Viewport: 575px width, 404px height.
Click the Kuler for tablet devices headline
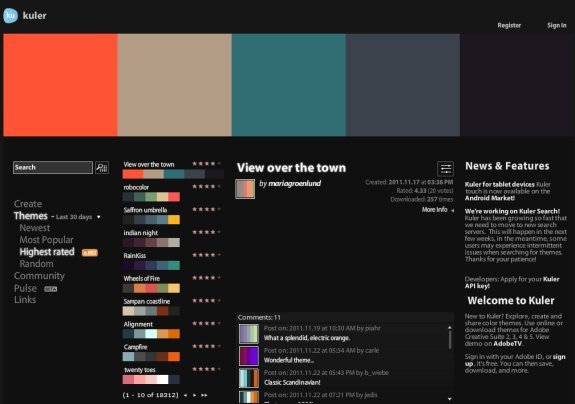pos(499,184)
